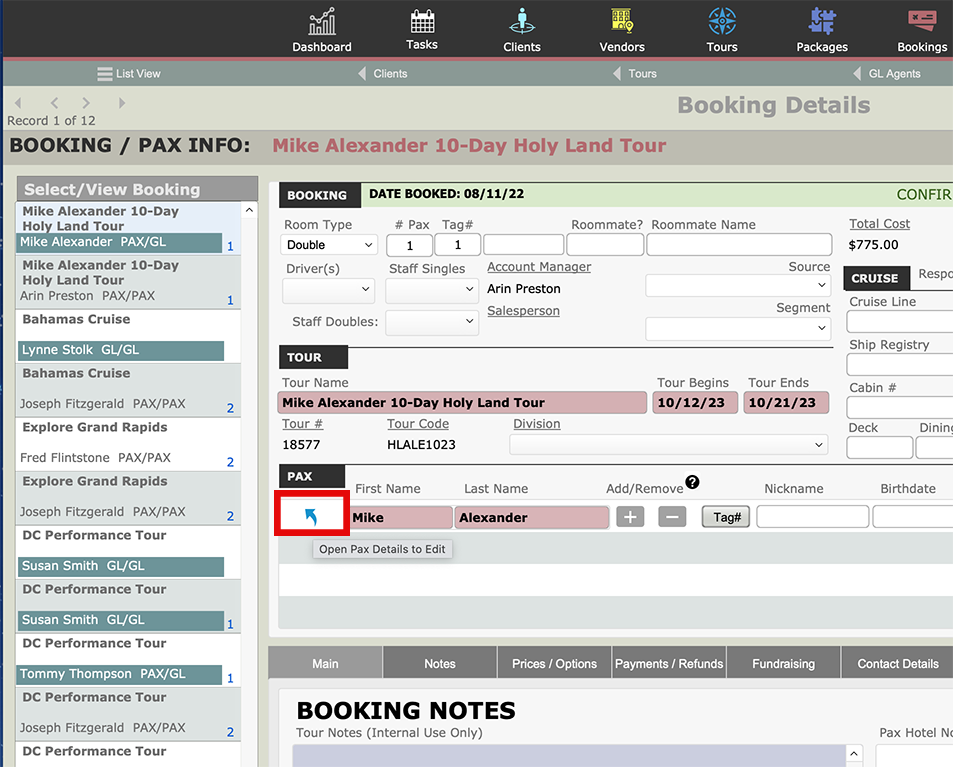
Task: Open Pax Details blue arrow icon
Action: coord(311,517)
